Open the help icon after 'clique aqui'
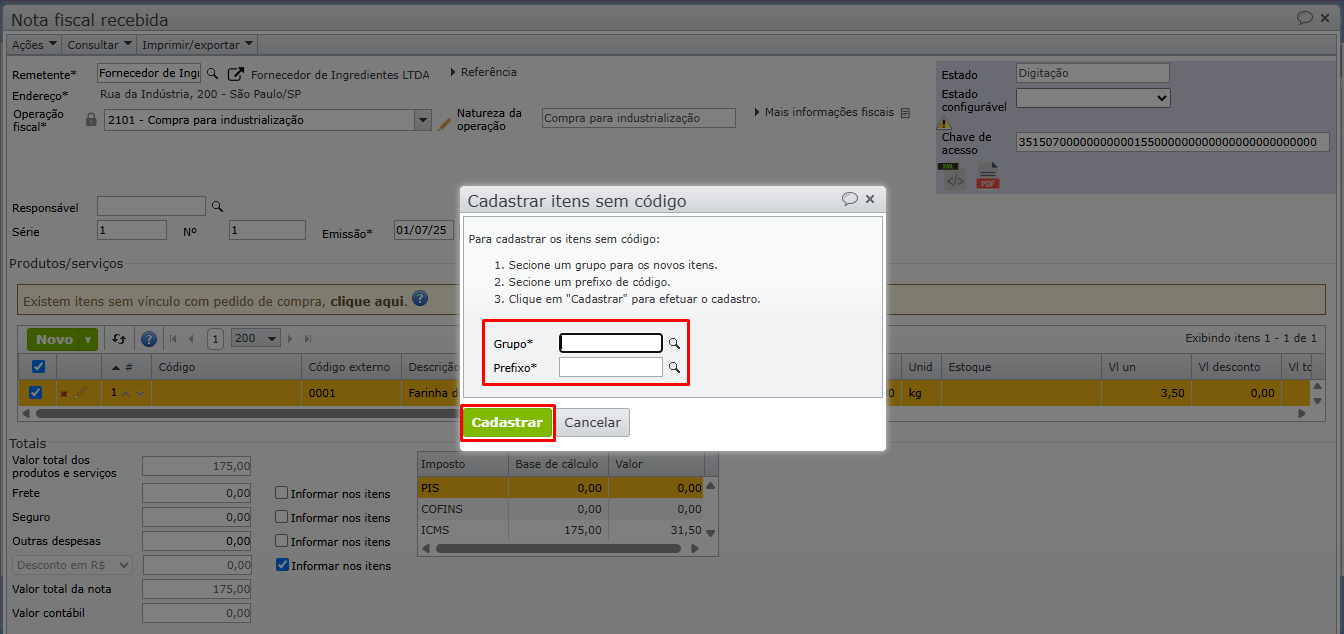This screenshot has width=1344, height=634. click(420, 299)
